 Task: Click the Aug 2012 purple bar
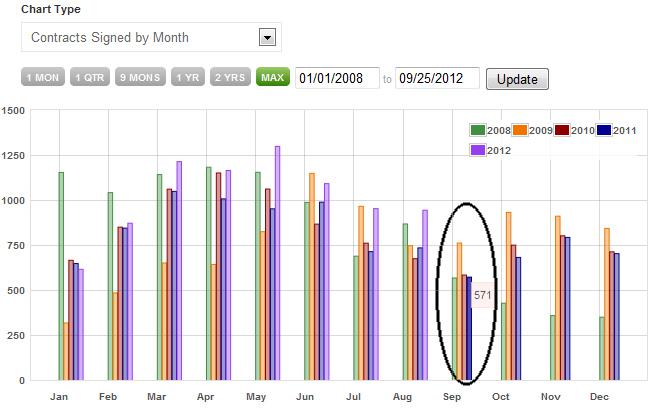pos(425,295)
